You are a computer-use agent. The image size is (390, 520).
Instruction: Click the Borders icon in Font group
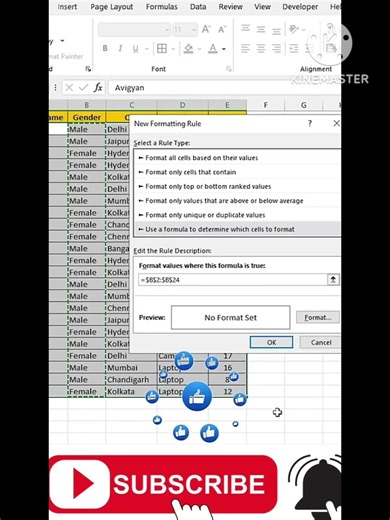coord(162,49)
